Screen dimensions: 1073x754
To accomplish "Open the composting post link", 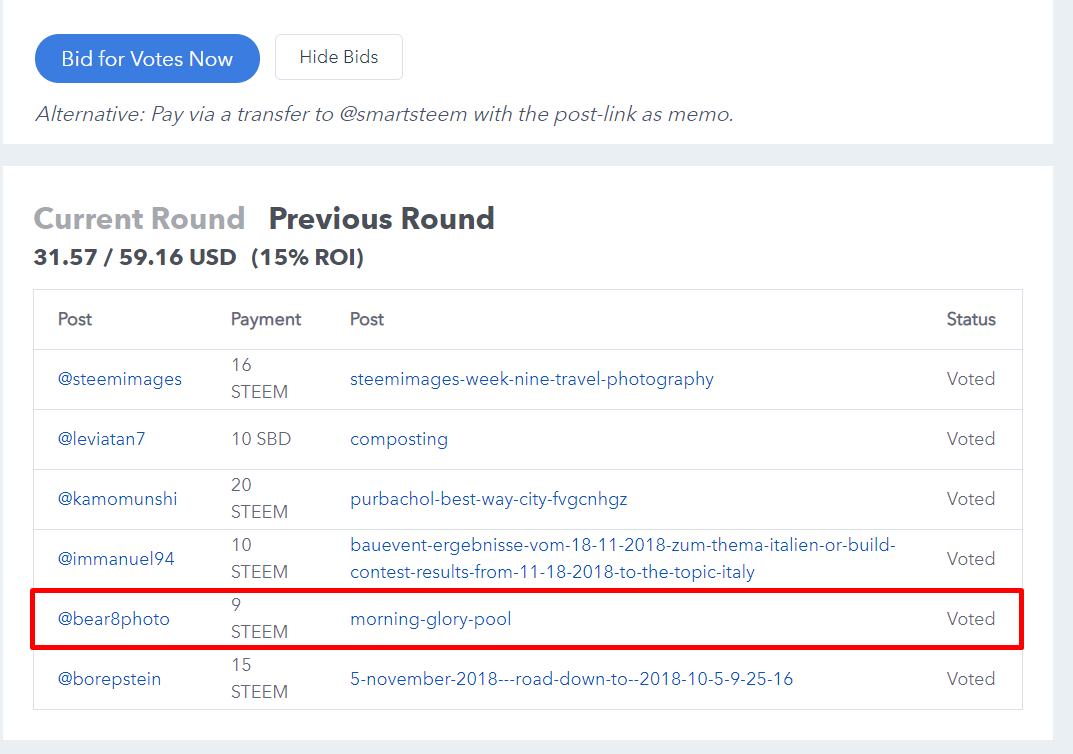I will pyautogui.click(x=399, y=439).
